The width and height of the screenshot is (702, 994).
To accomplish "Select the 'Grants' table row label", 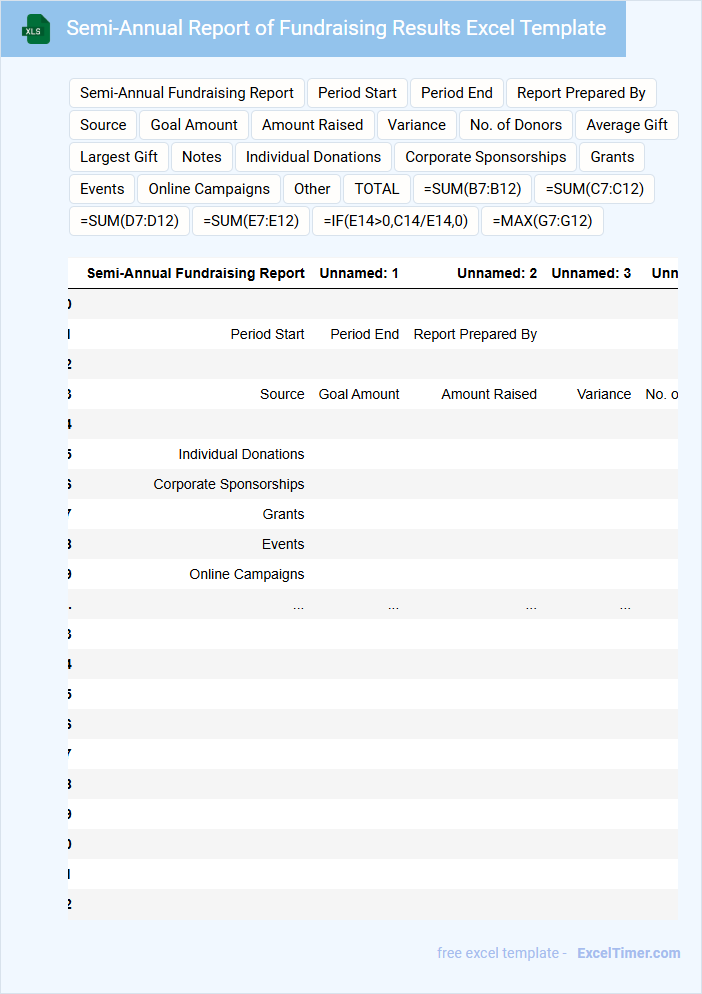I will point(283,514).
